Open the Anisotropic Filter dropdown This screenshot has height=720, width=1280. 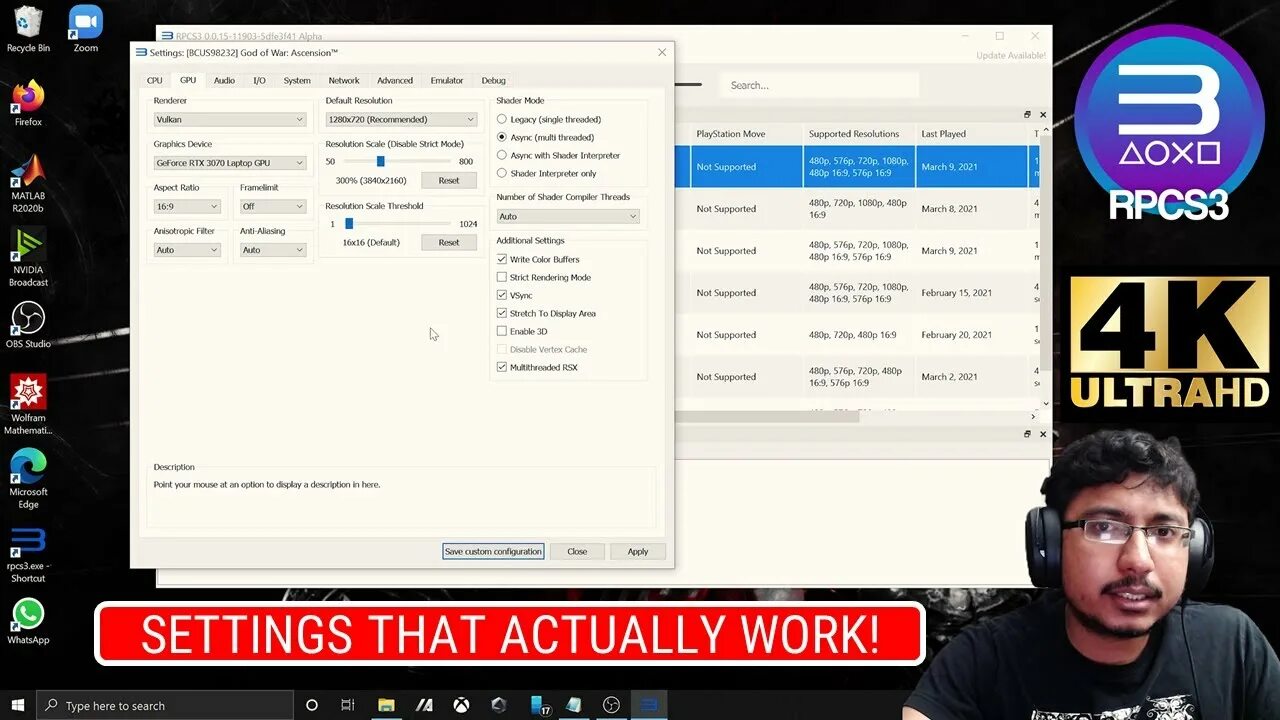187,250
